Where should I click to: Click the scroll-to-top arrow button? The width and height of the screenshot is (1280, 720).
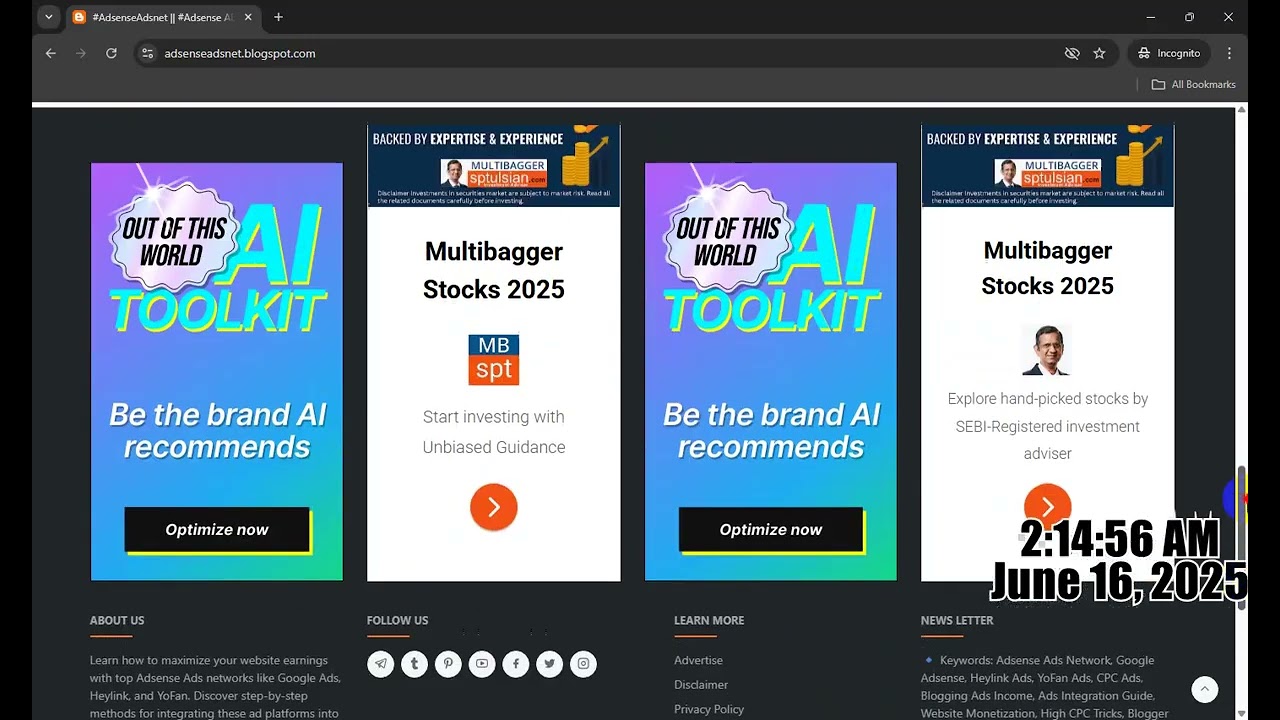click(x=1205, y=689)
